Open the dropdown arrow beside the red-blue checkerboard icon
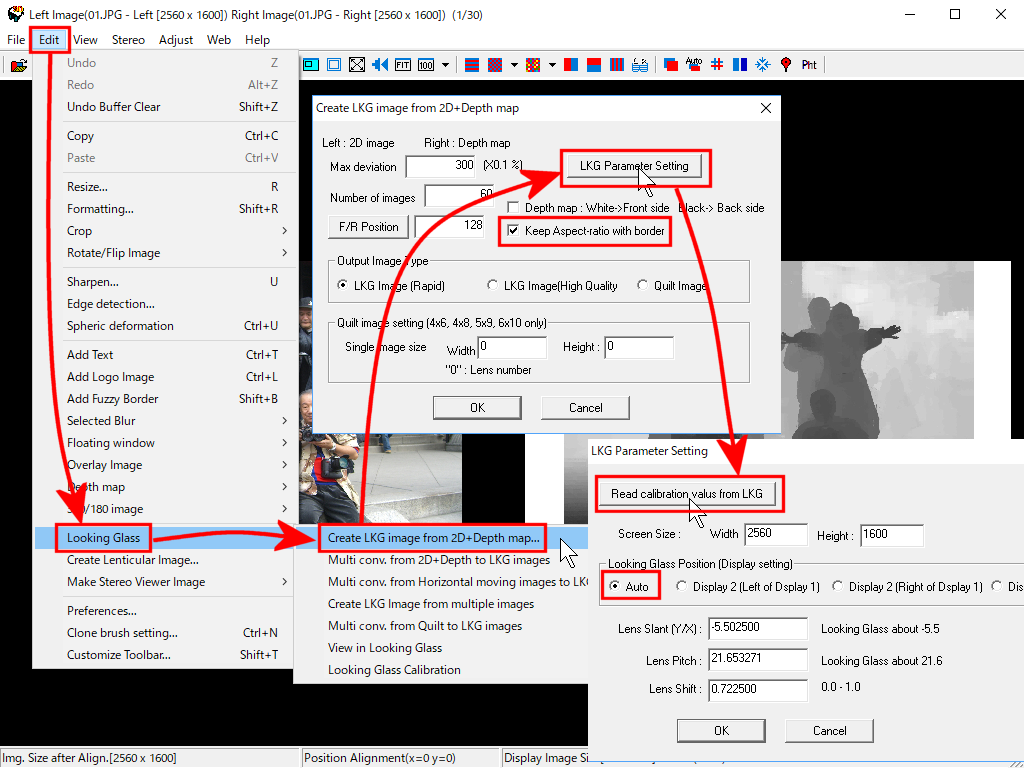The image size is (1024, 768). click(514, 65)
